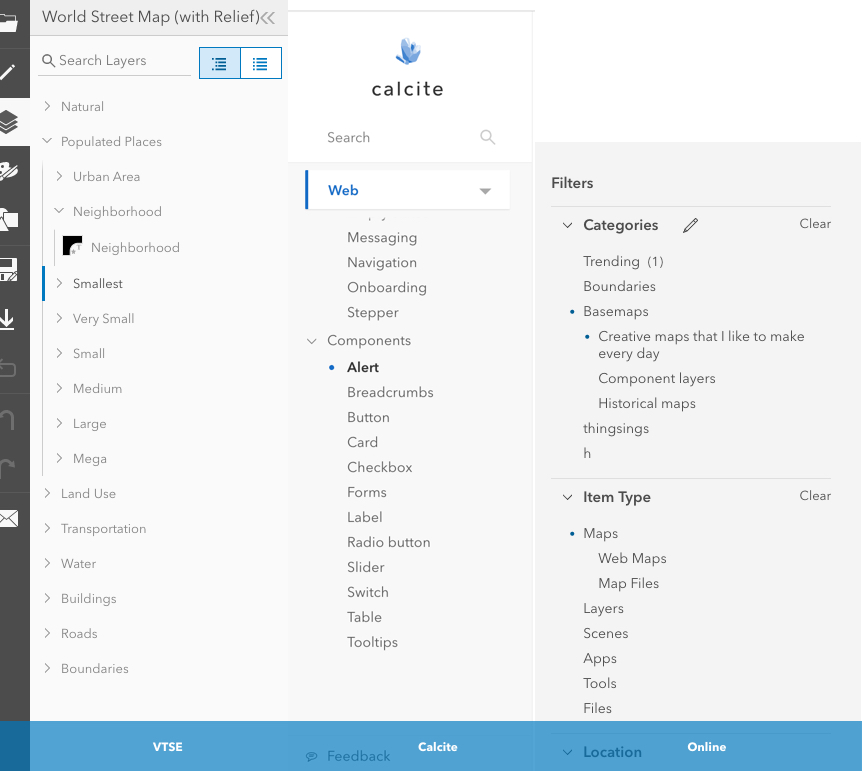Select the Trending (1) category
This screenshot has height=771, width=862.
(623, 261)
